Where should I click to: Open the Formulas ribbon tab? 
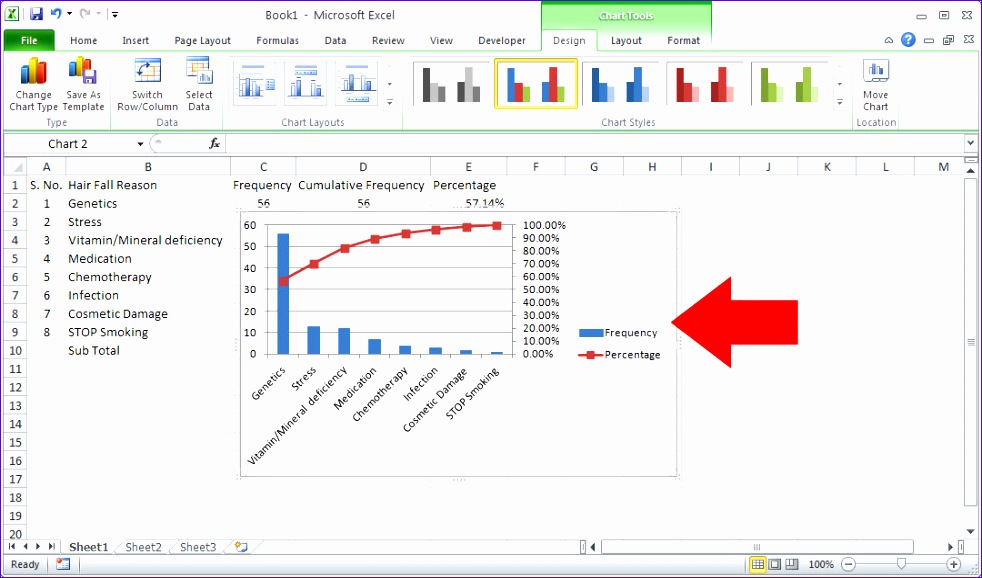click(x=277, y=40)
